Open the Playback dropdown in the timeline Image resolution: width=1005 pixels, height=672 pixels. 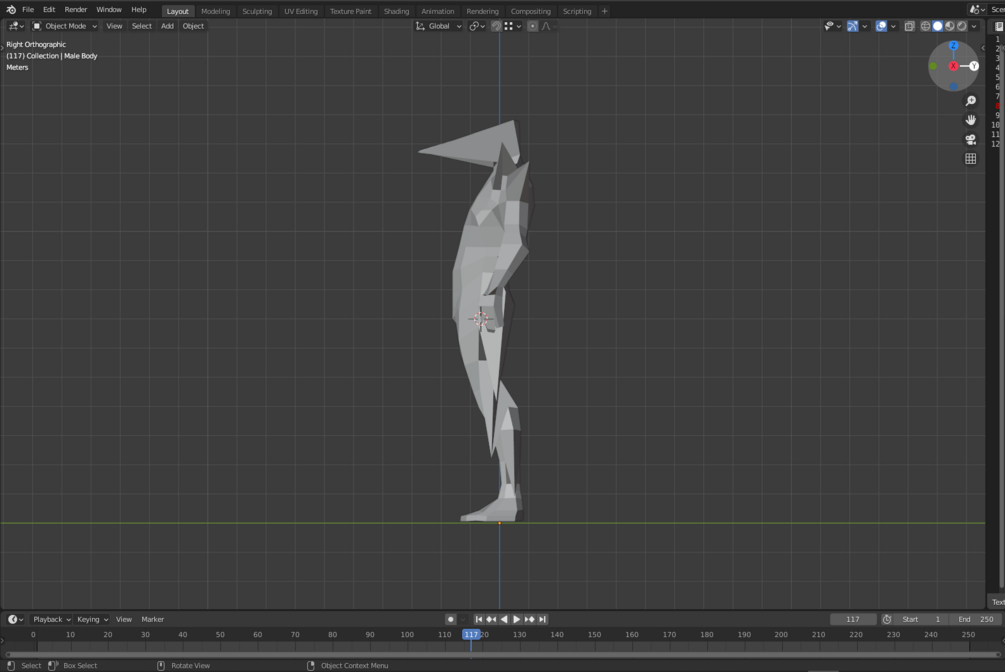point(48,619)
